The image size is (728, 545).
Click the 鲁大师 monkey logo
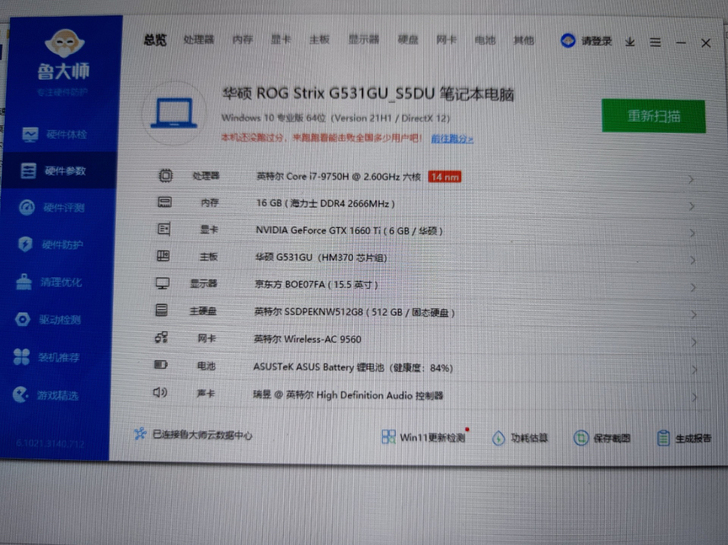click(65, 45)
